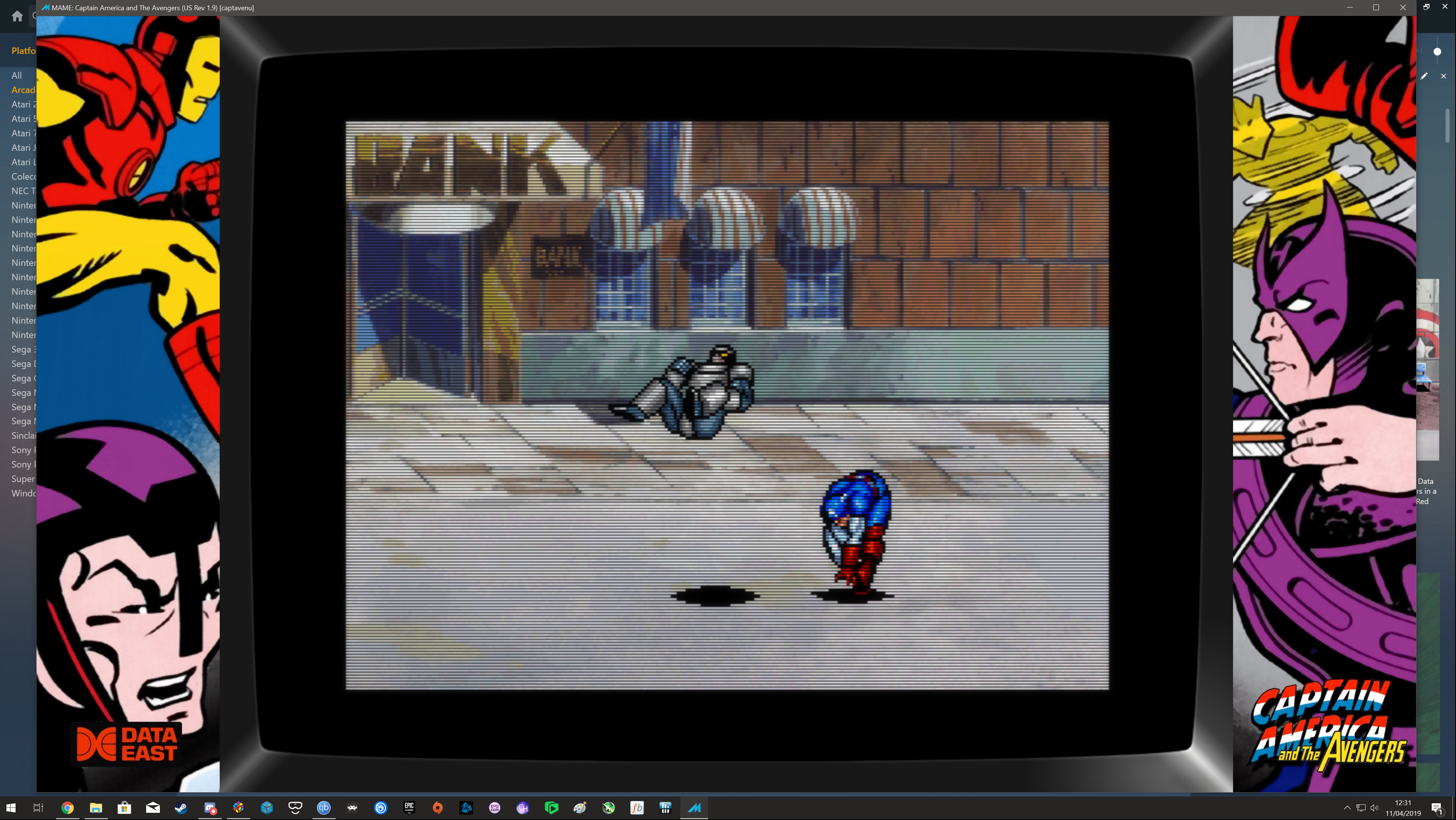This screenshot has width=1456, height=820.
Task: Minimize the MAME window
Action: click(1349, 7)
